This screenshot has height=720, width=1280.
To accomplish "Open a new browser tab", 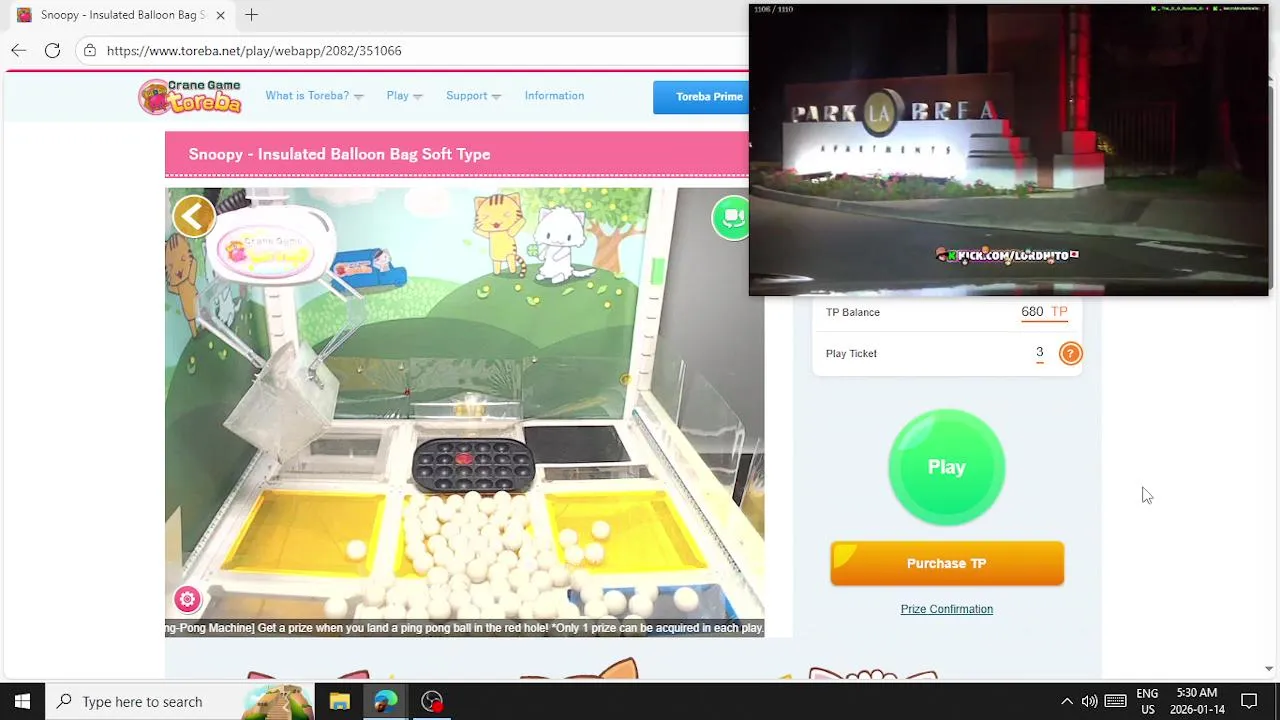I will click(x=251, y=15).
